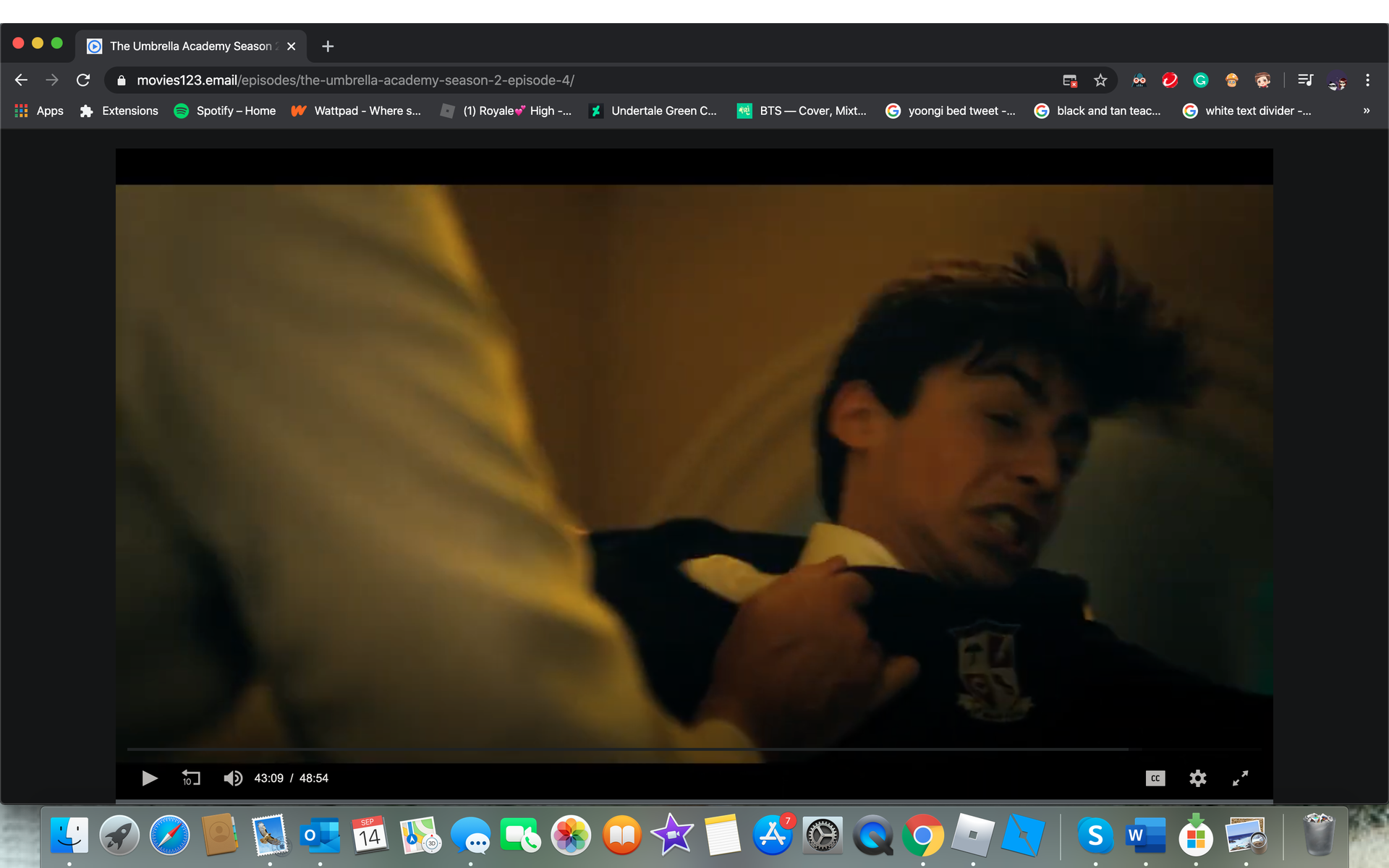Open media control playlist icon

coord(1305,80)
